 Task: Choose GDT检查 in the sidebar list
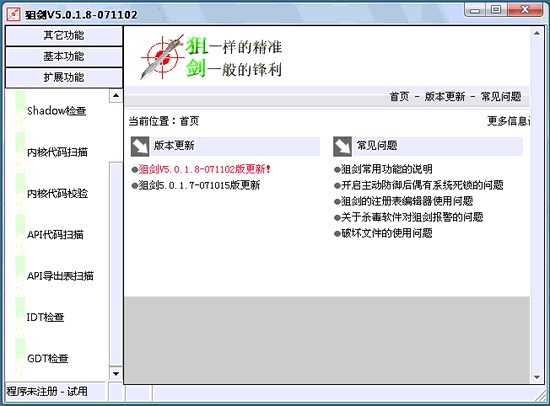click(x=47, y=359)
